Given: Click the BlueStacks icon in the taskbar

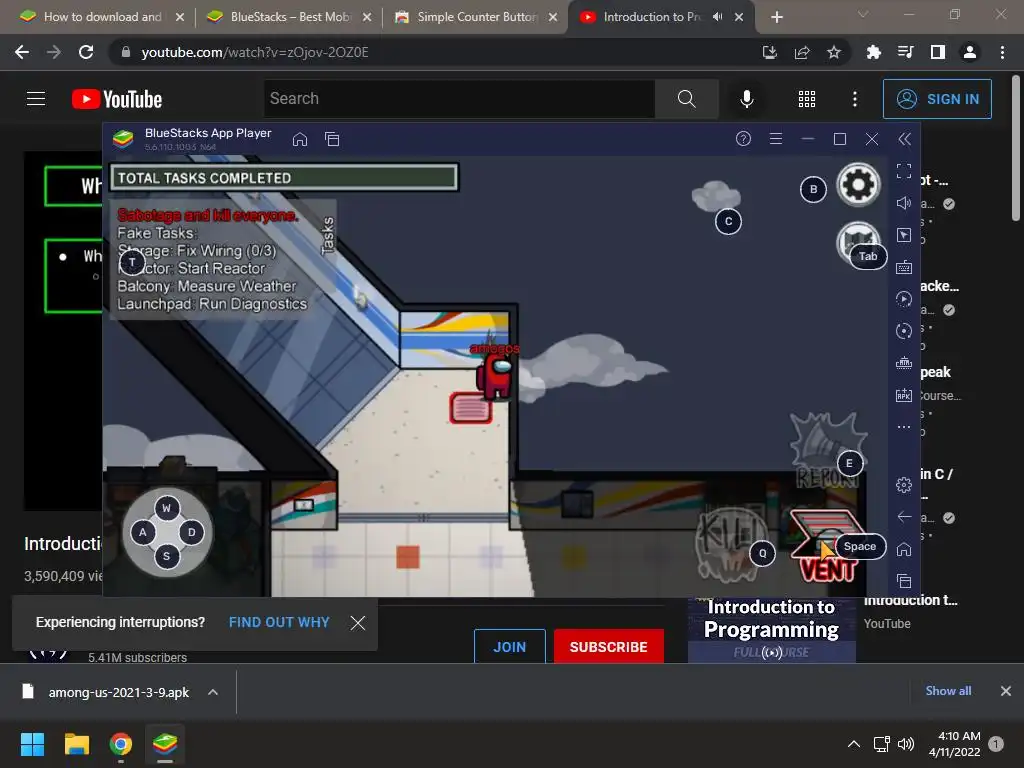Looking at the screenshot, I should (165, 744).
